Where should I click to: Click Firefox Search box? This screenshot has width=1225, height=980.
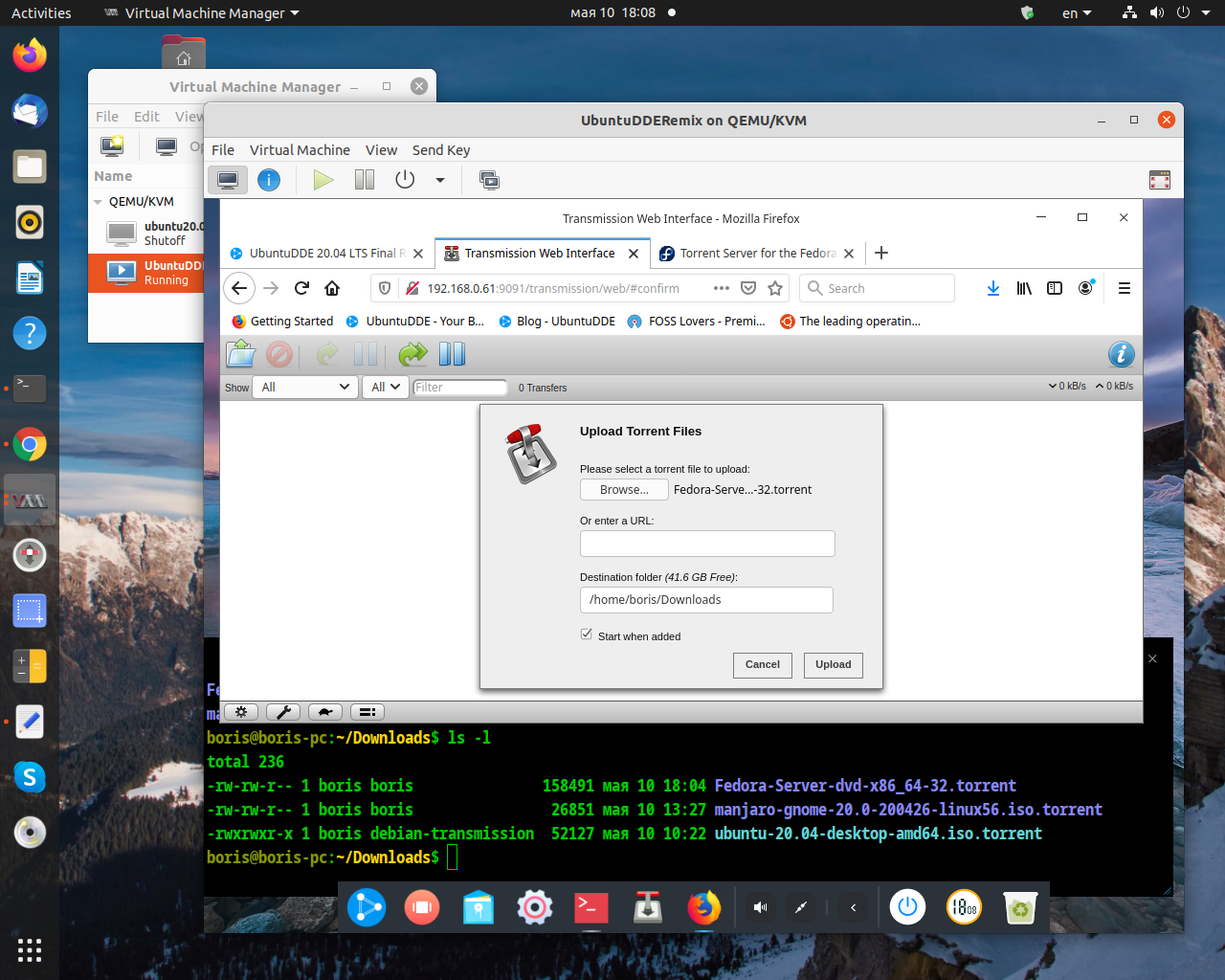877,288
